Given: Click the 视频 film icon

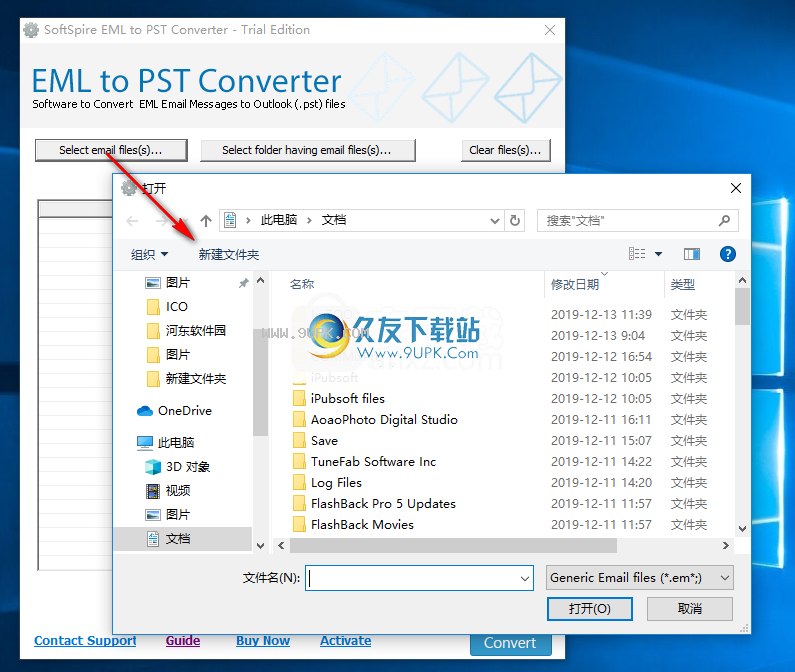Looking at the screenshot, I should (x=153, y=490).
